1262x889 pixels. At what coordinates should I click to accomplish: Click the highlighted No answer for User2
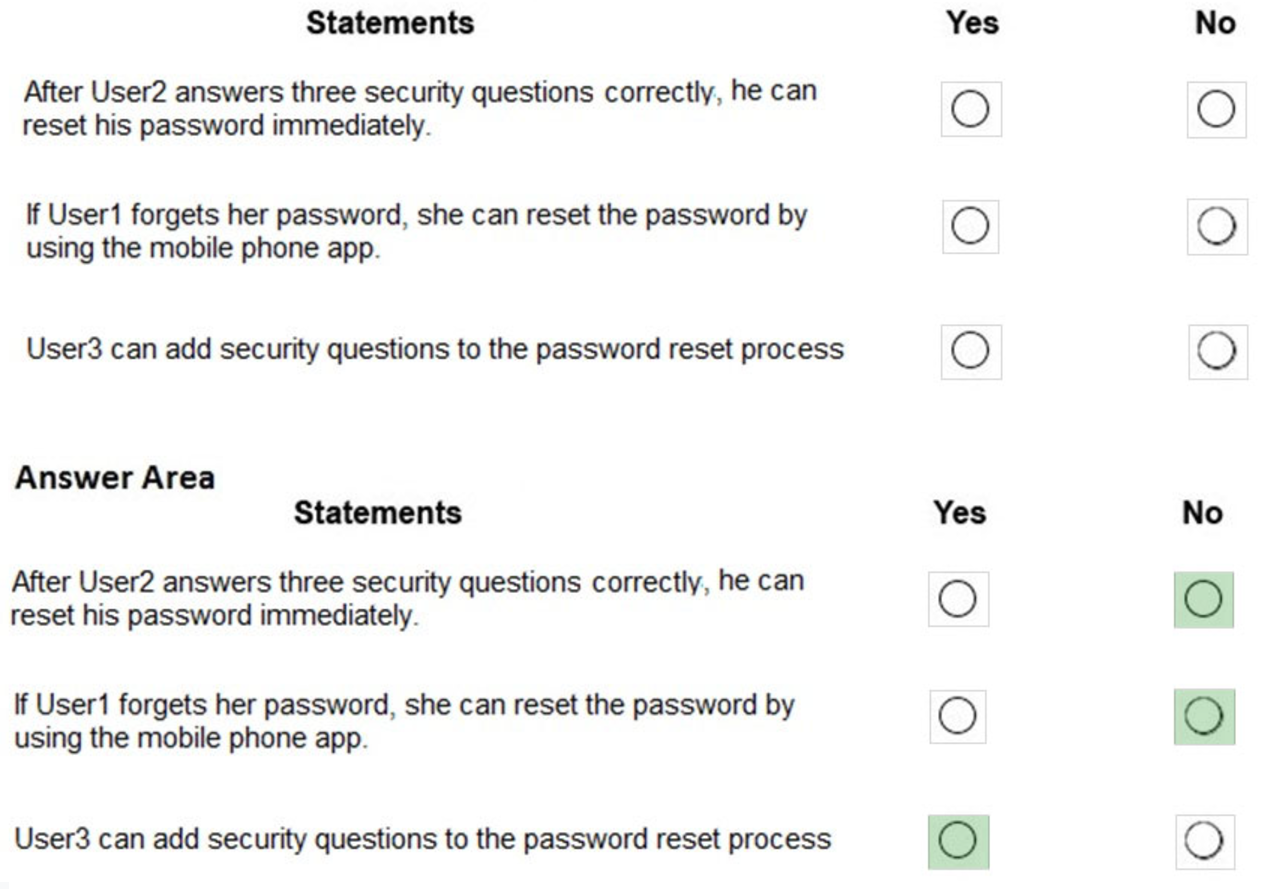[x=1205, y=598]
